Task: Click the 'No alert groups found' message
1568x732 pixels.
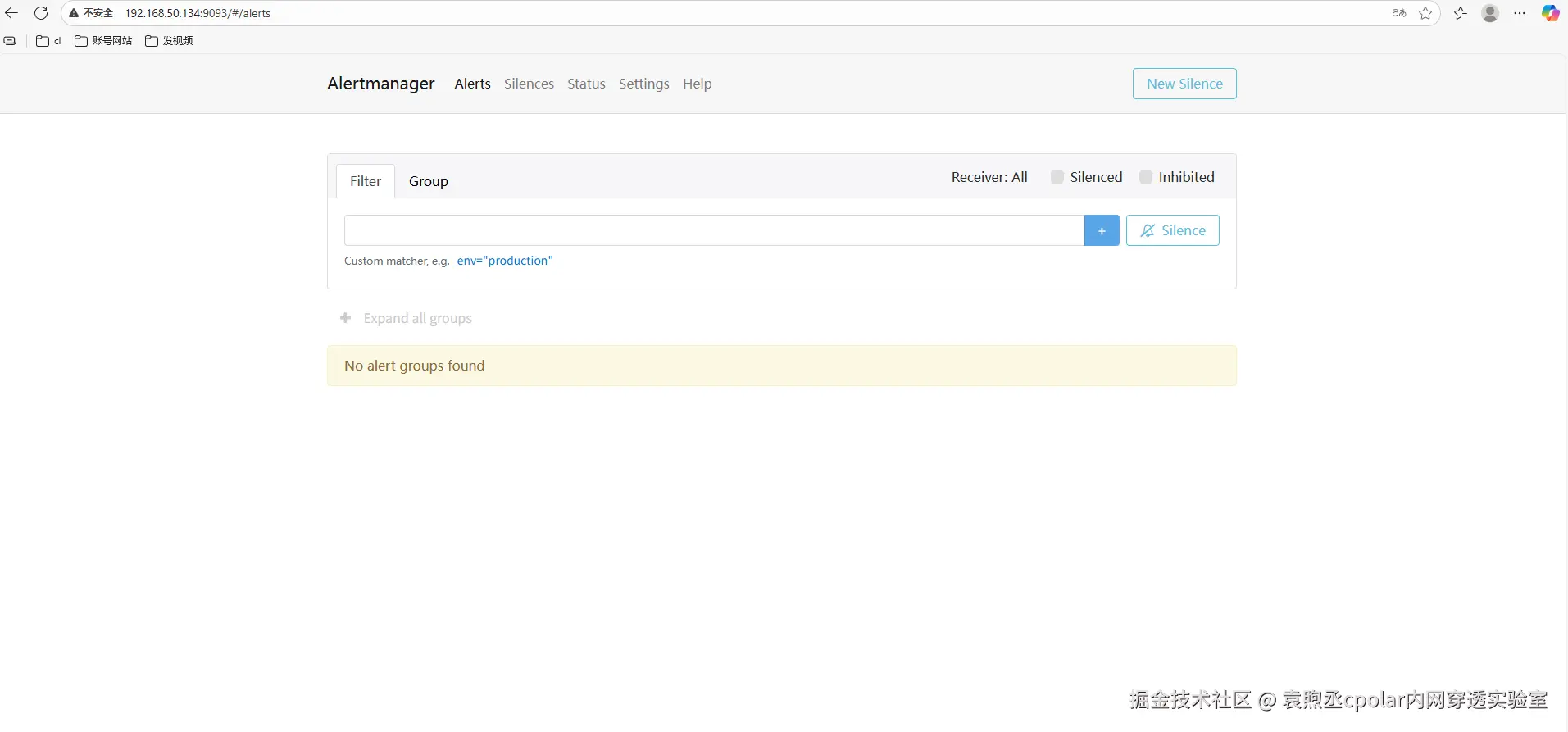Action: [782, 366]
